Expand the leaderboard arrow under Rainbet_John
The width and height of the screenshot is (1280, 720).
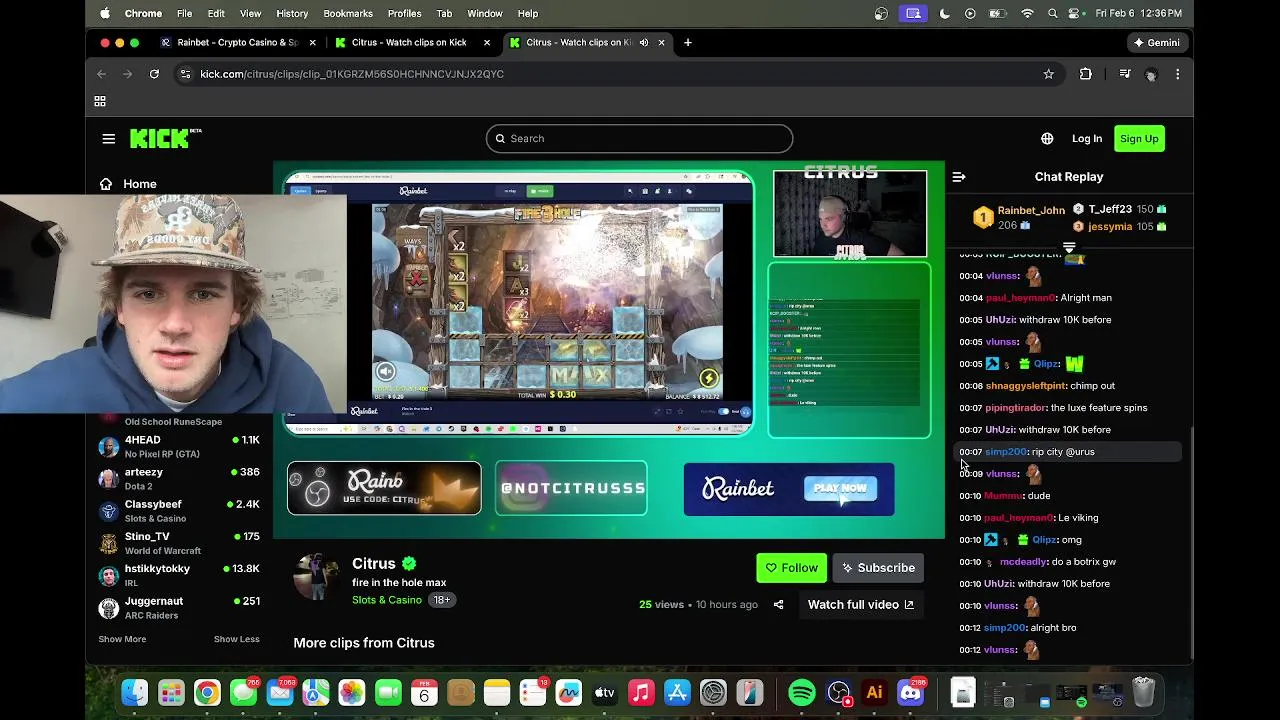tap(1069, 247)
